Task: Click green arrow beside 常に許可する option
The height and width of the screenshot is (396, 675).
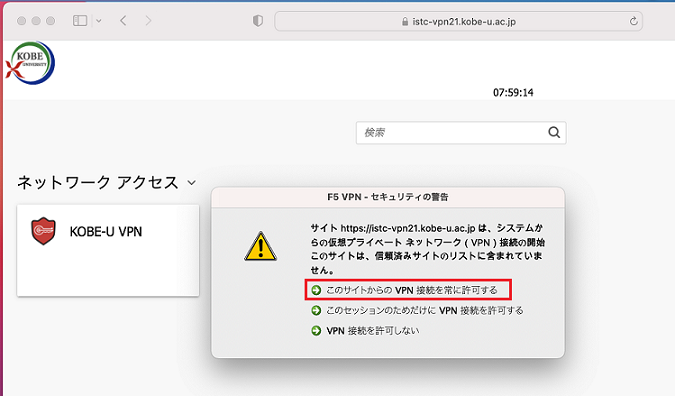Action: 316,290
